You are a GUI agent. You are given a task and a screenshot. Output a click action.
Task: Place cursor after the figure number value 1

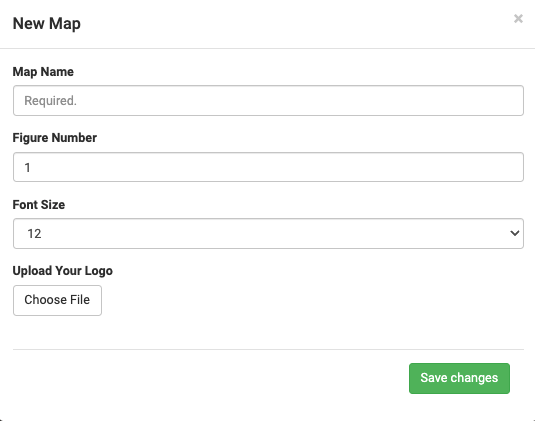coord(31,168)
